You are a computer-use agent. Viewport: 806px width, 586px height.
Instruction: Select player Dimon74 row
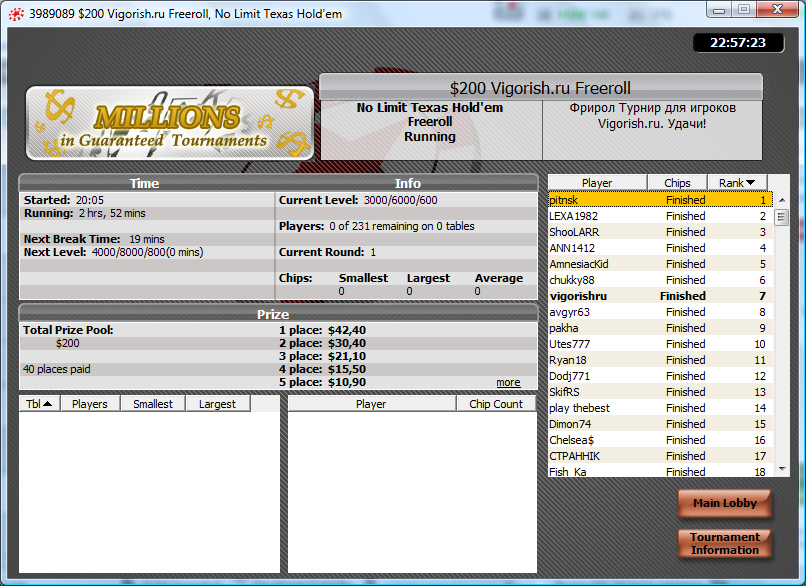660,424
